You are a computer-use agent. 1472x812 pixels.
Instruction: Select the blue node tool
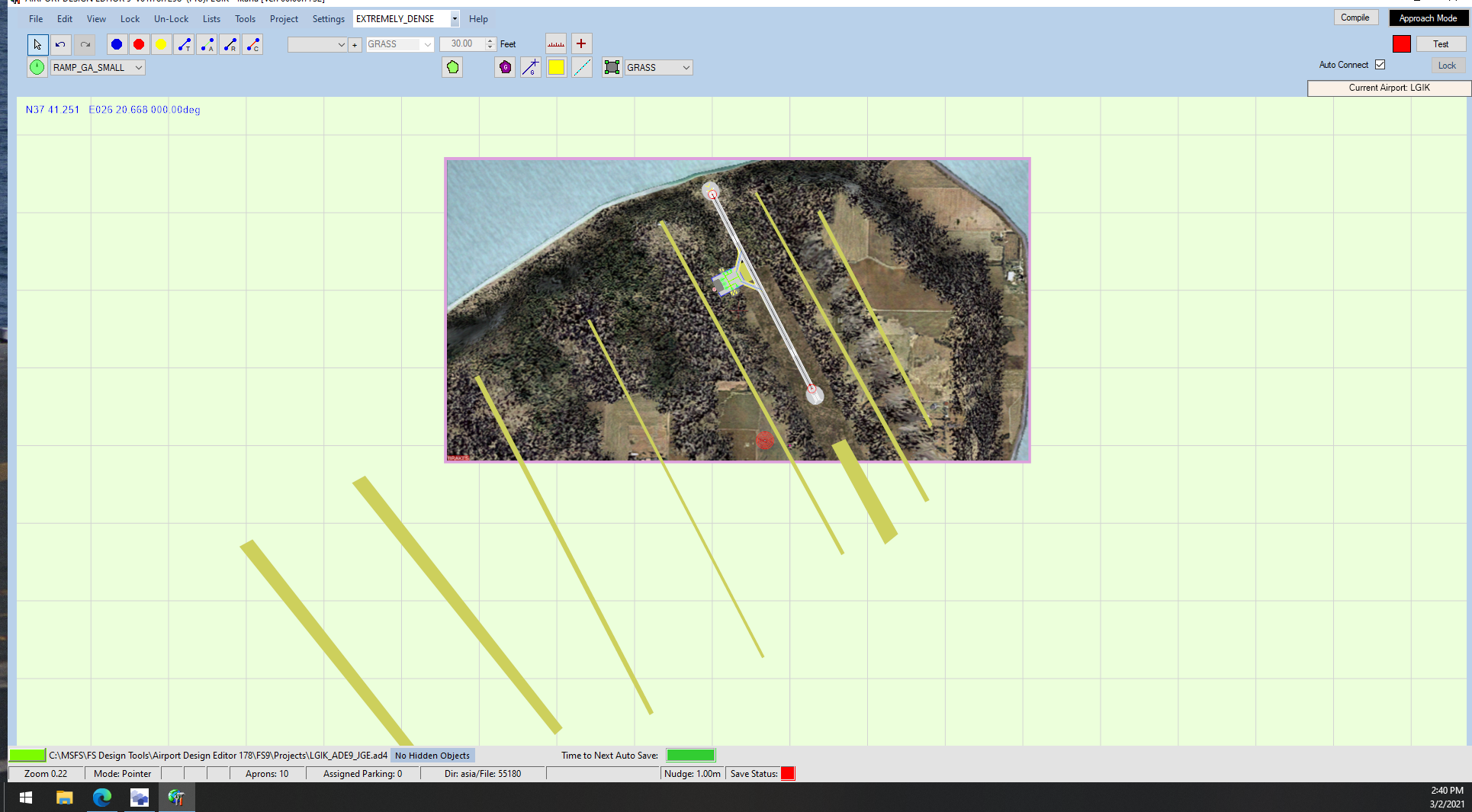tap(117, 44)
